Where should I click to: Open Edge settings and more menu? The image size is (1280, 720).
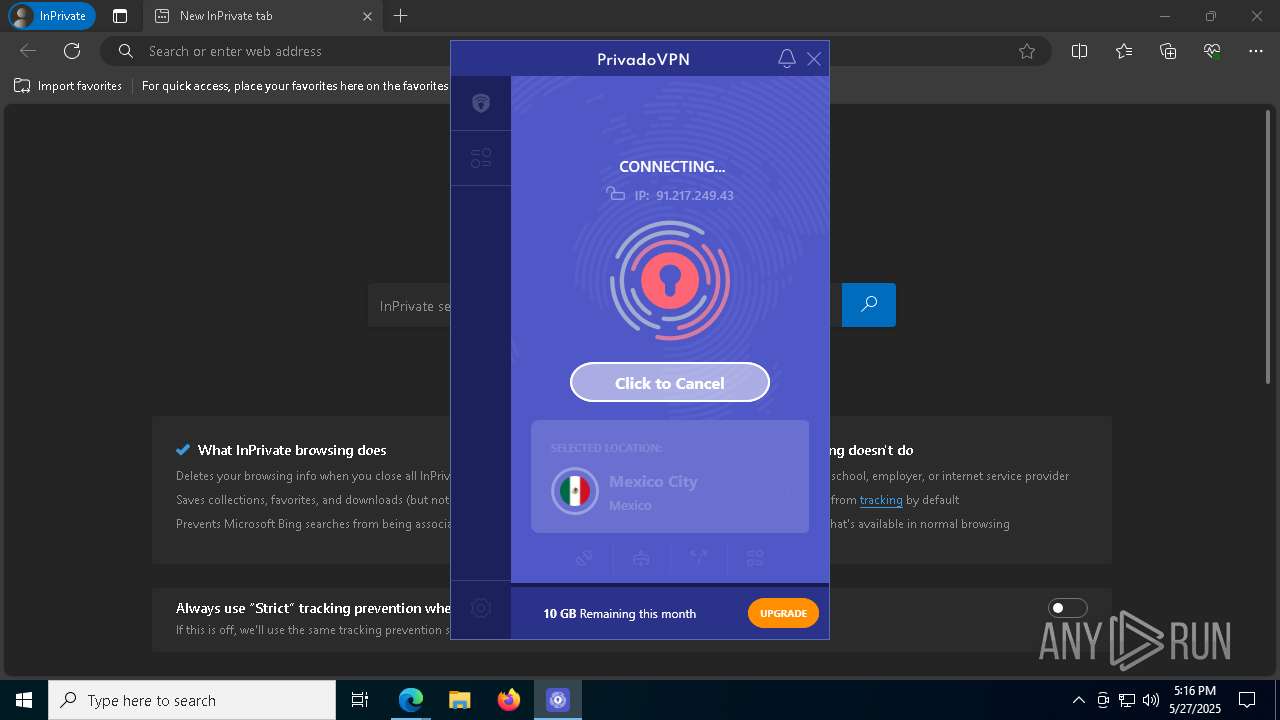(1256, 51)
